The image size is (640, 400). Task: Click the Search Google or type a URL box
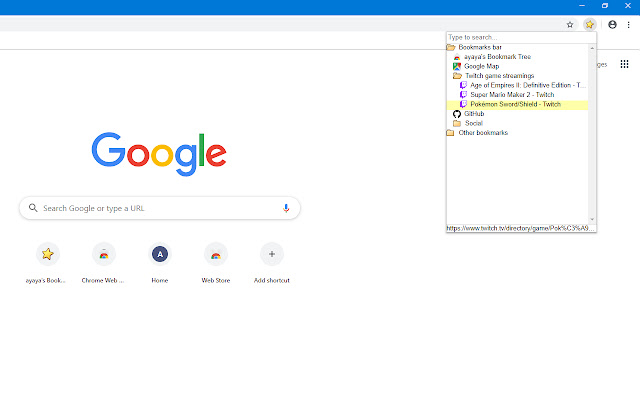tap(160, 208)
